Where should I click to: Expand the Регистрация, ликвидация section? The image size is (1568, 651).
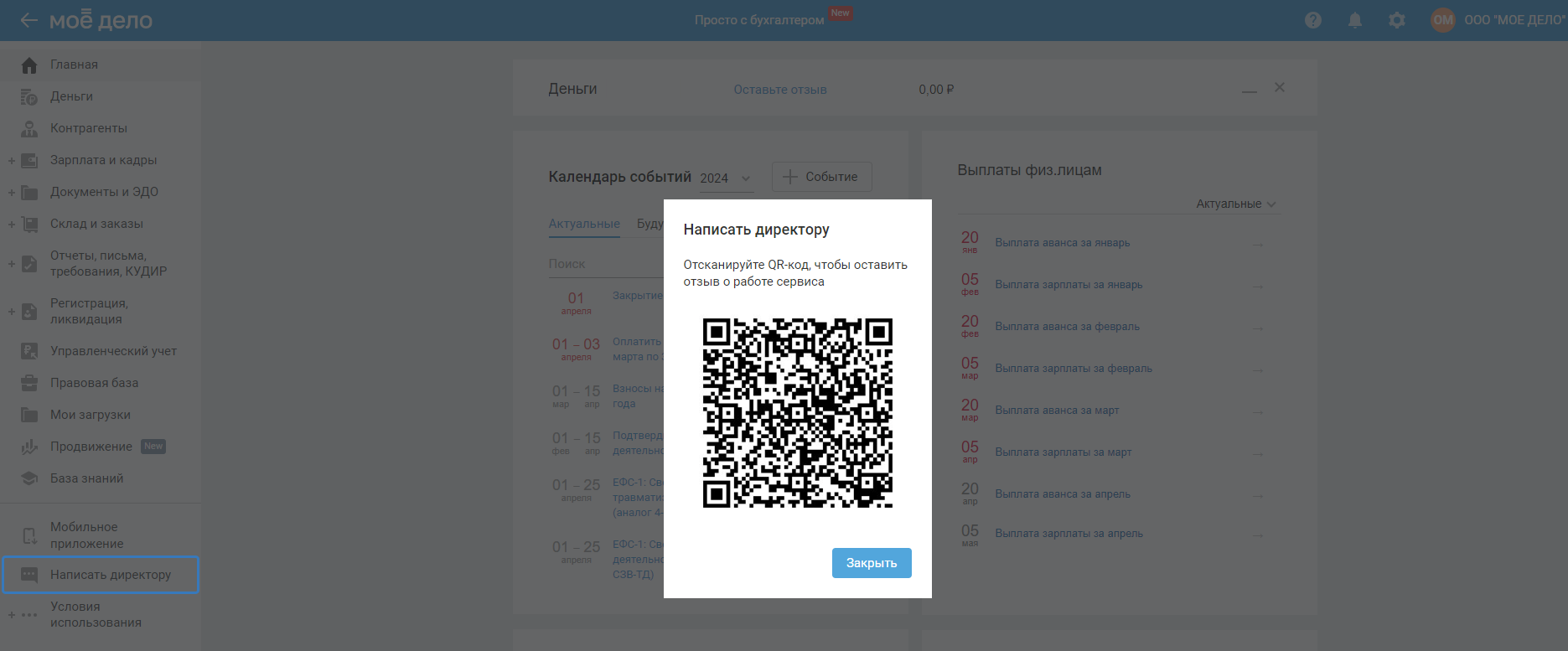coord(11,312)
